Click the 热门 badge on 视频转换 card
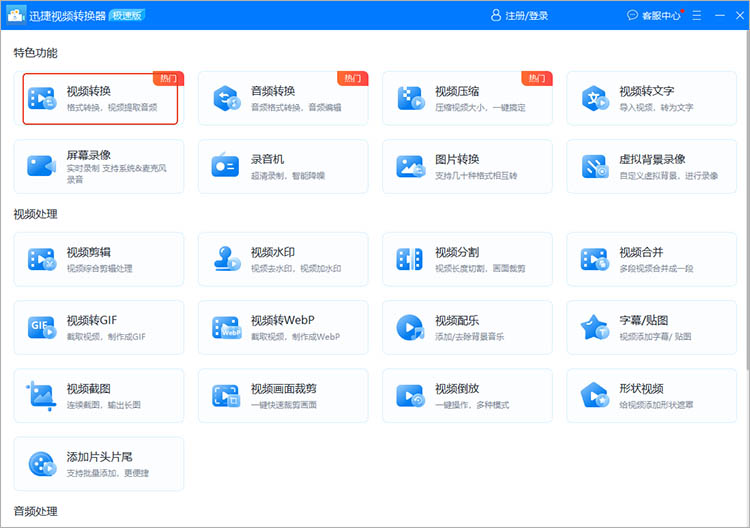Viewport: 750px width, 528px height. (168, 78)
